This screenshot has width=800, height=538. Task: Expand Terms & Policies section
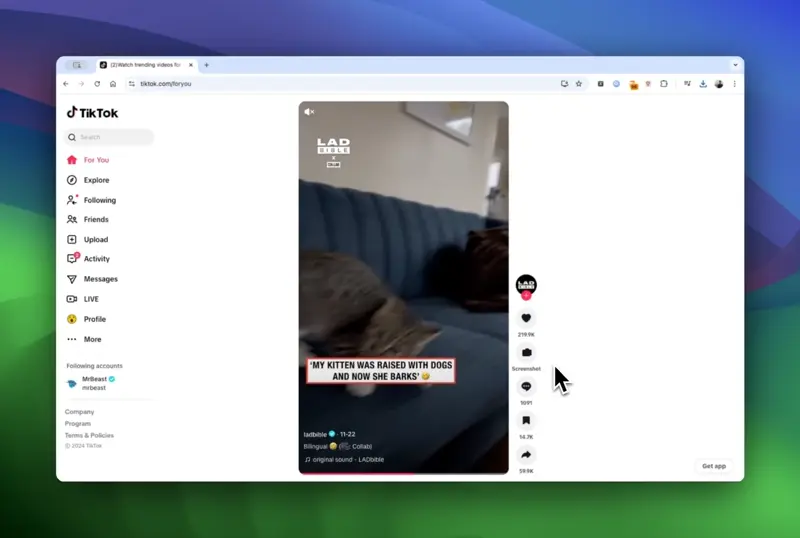[89, 435]
